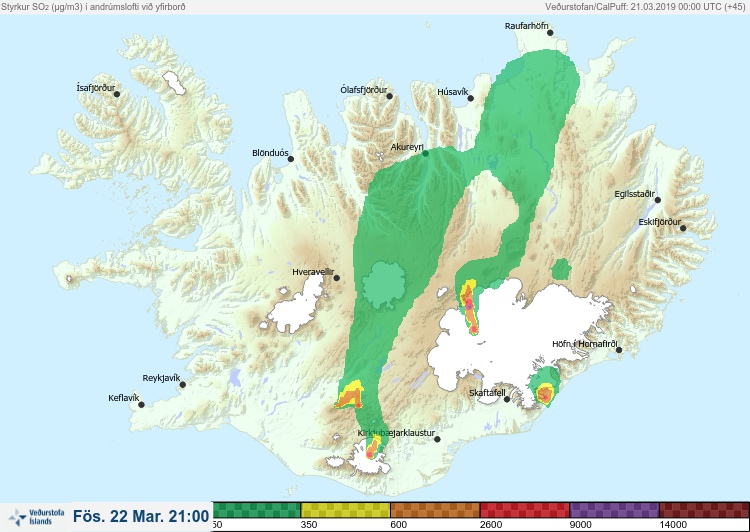Image resolution: width=750 pixels, height=532 pixels.
Task: Click the Akureyri city marker dot
Action: (425, 153)
